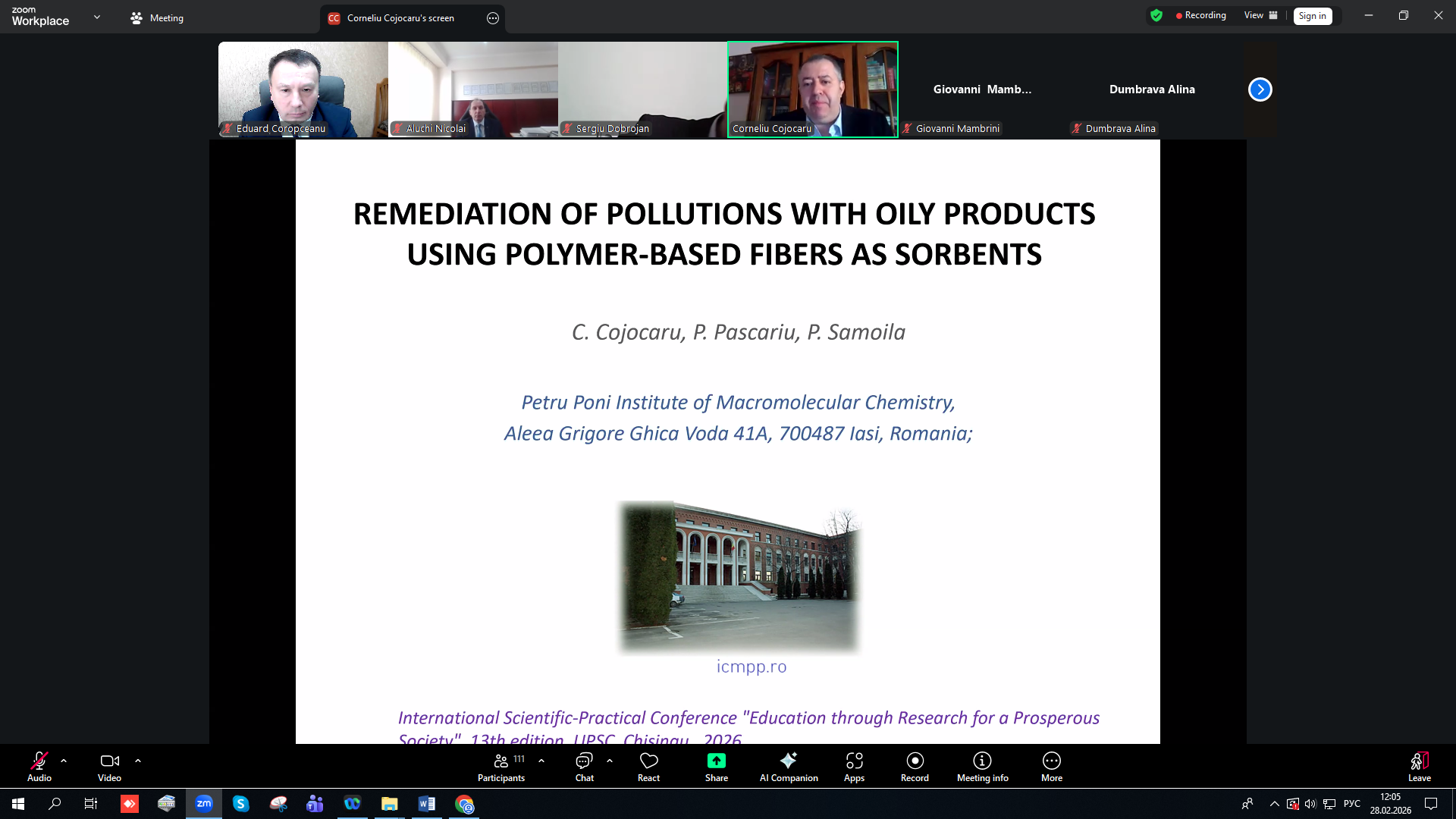
Task: Click the Sign in button
Action: 1312,16
